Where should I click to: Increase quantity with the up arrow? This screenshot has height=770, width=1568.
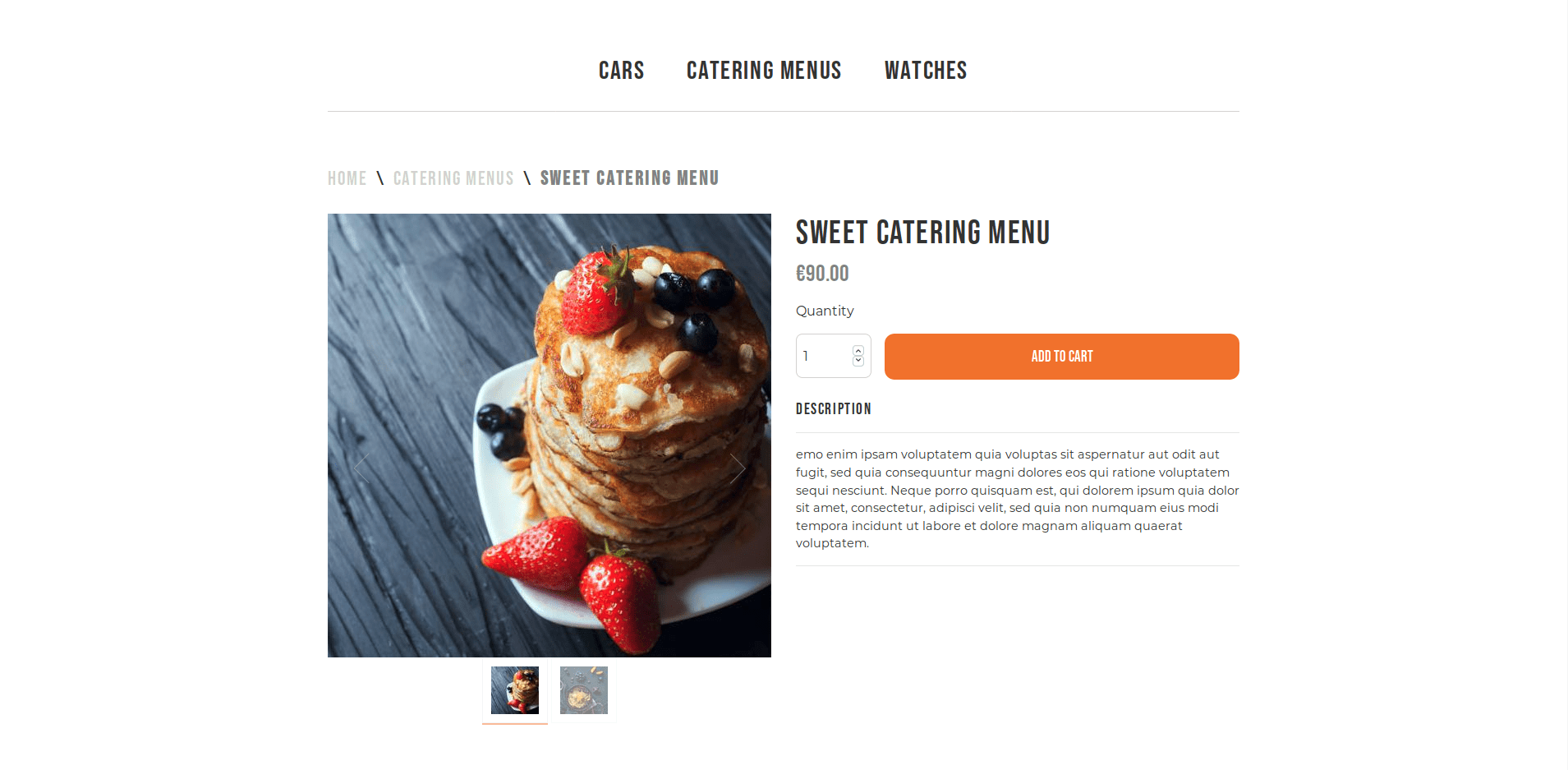858,351
